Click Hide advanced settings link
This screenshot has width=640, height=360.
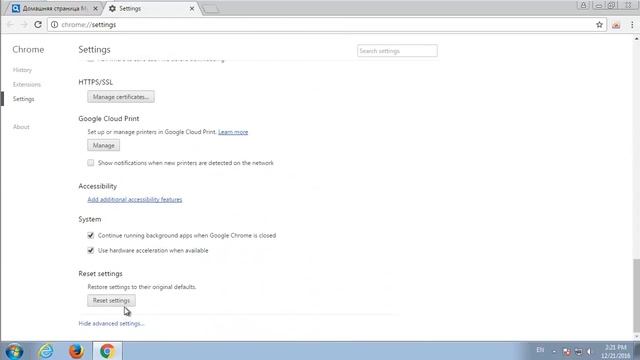111,323
